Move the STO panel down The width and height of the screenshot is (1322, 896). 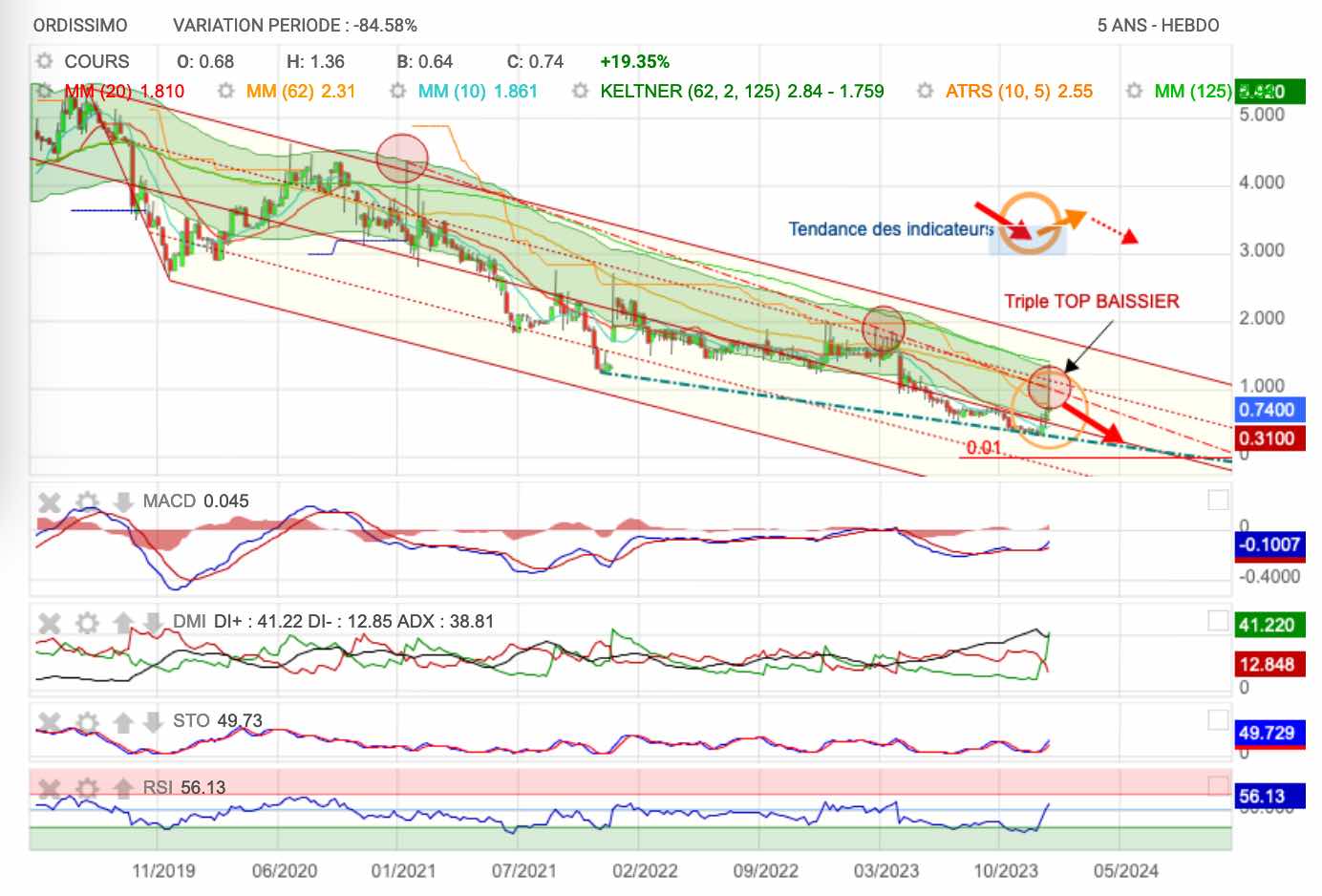pos(153,721)
